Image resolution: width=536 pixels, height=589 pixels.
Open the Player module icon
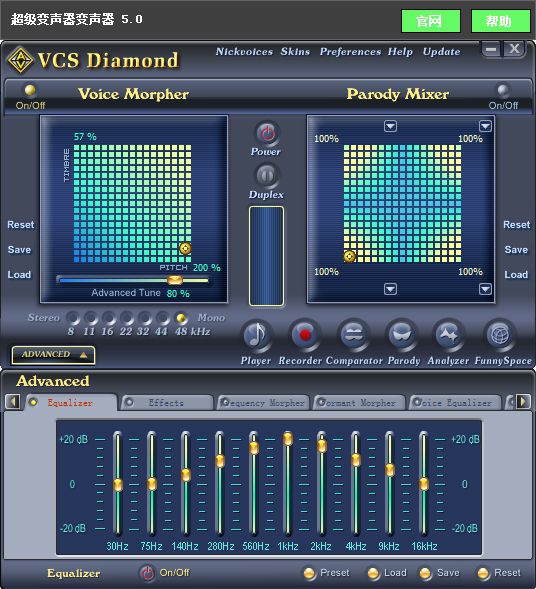tap(257, 335)
